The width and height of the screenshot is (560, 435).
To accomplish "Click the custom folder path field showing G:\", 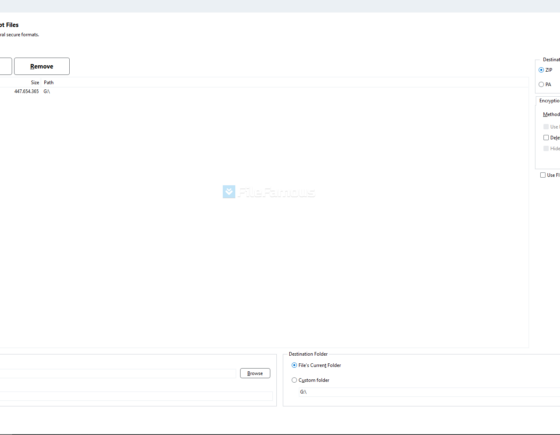I will [x=429, y=392].
